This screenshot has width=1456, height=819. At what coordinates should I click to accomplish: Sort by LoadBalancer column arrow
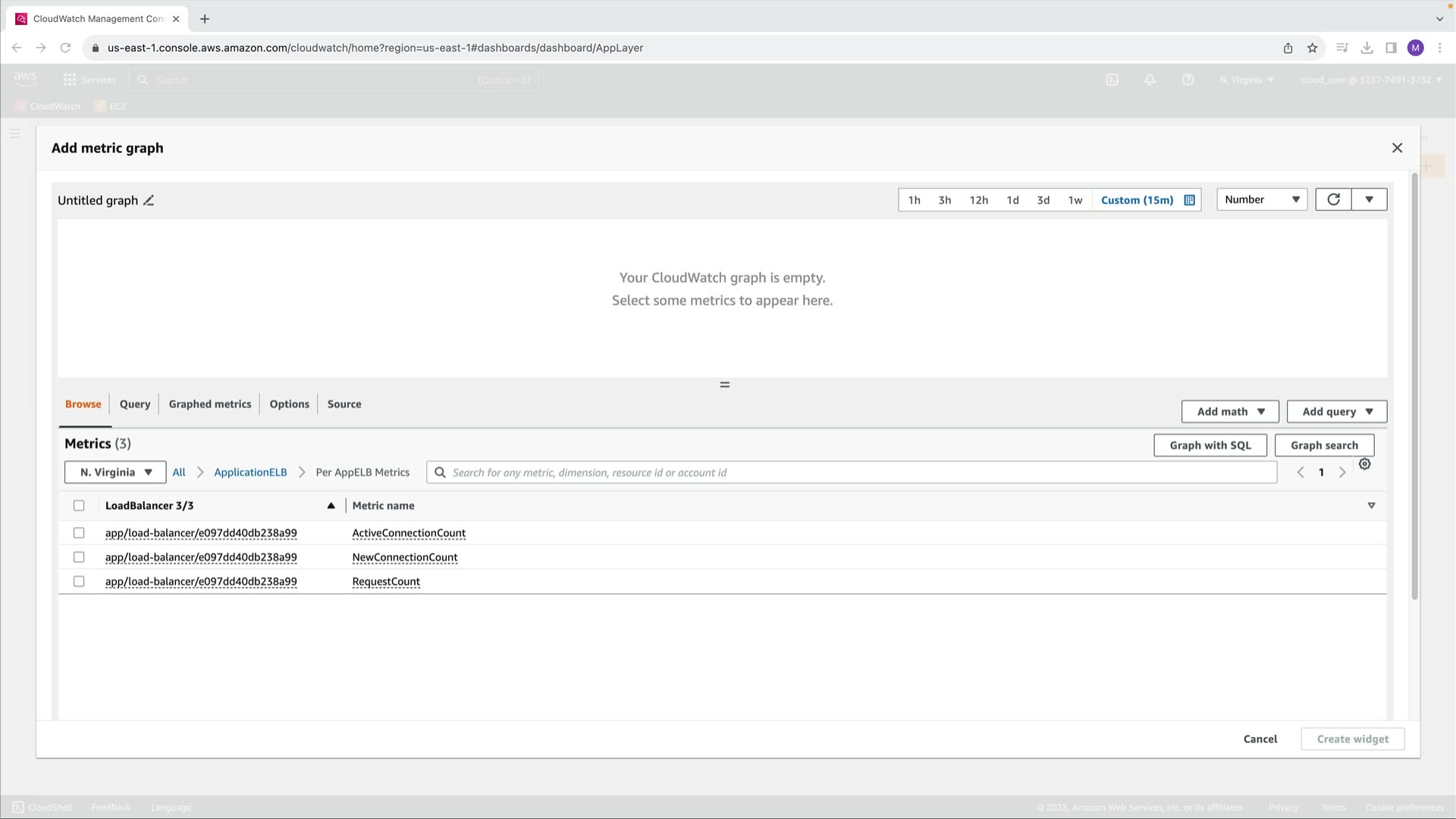(331, 506)
